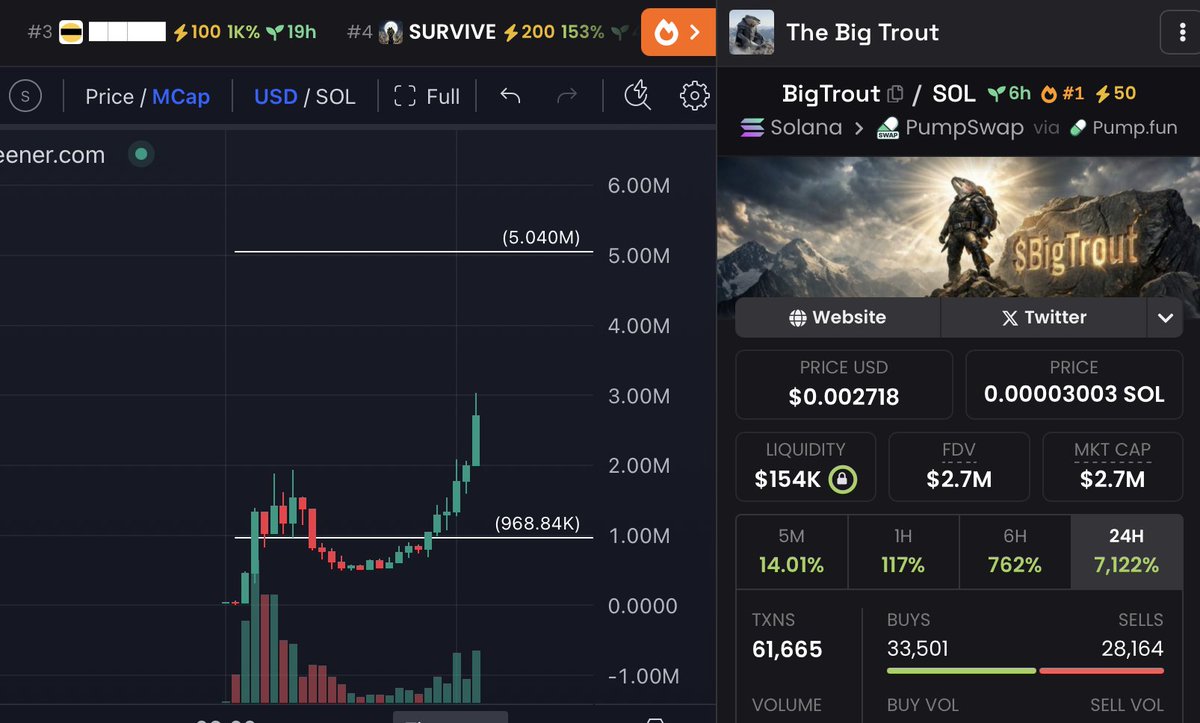Select the 24H timeframe stats tab
The image size is (1200, 723).
tap(1127, 552)
